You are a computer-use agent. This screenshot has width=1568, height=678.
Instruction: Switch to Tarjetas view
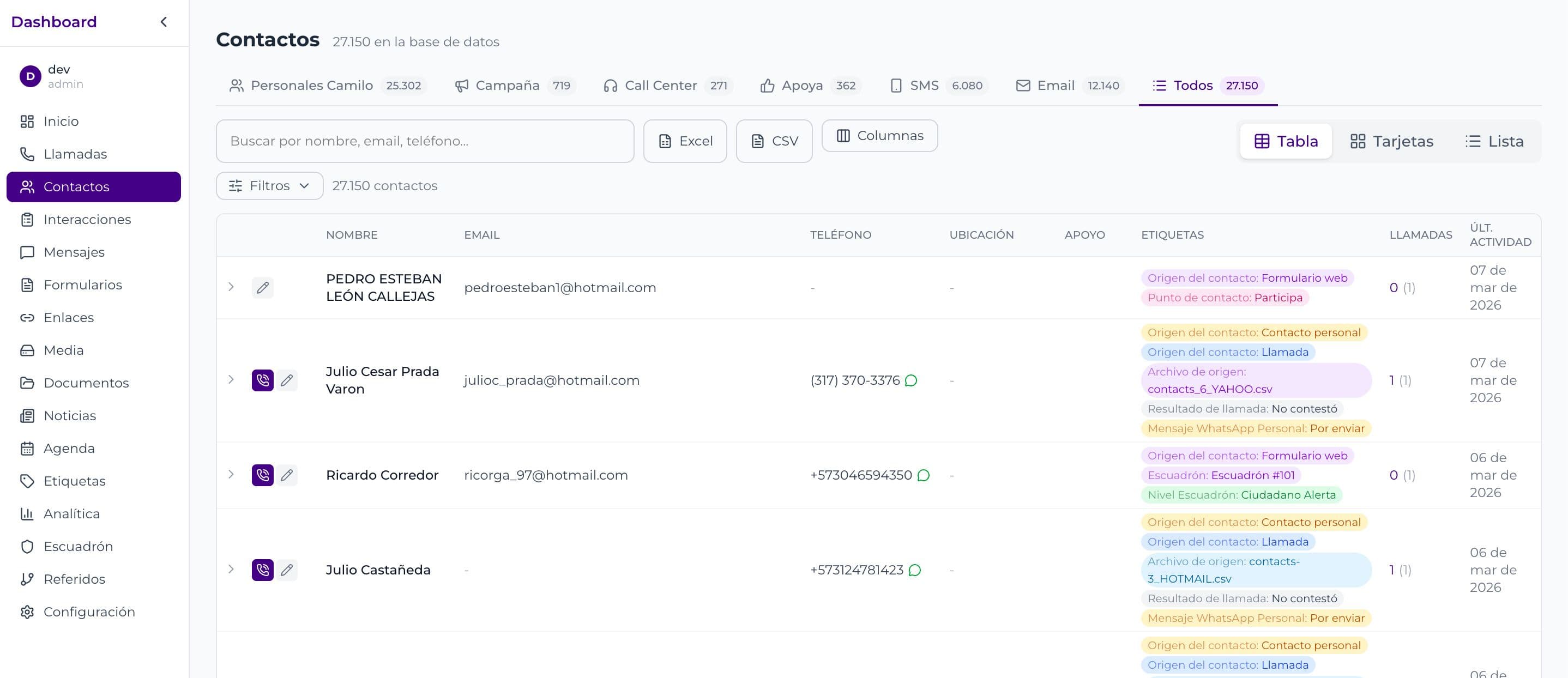tap(1391, 141)
